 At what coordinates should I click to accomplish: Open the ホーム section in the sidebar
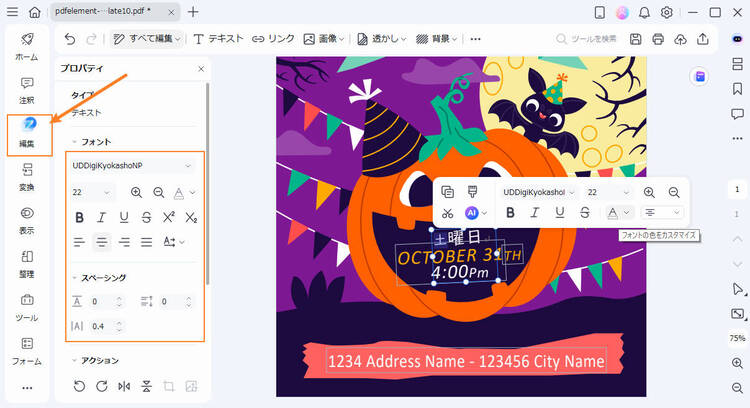pos(27,47)
